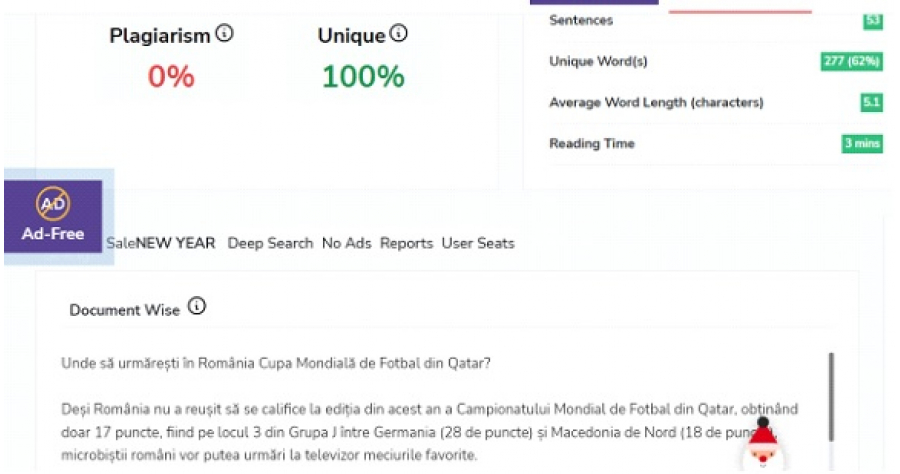Click the Document Wise heading
Image resolution: width=900 pixels, height=474 pixels.
[125, 310]
